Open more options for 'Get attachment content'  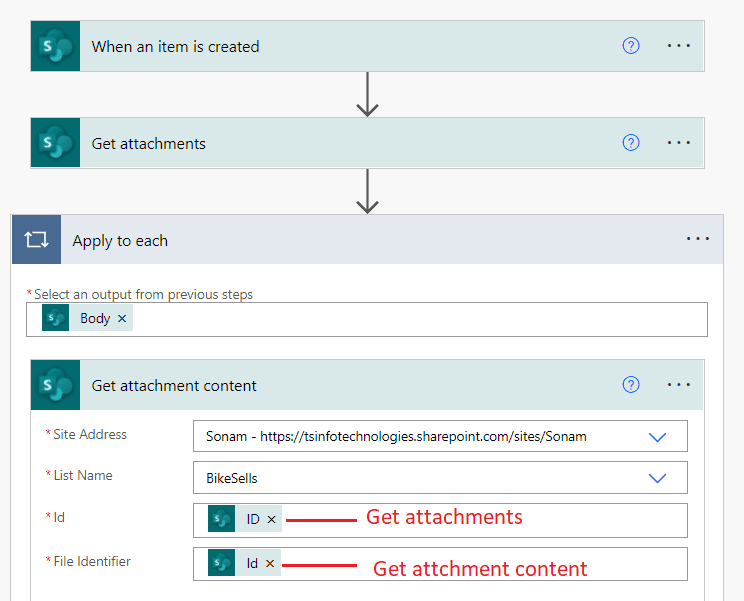pos(679,385)
